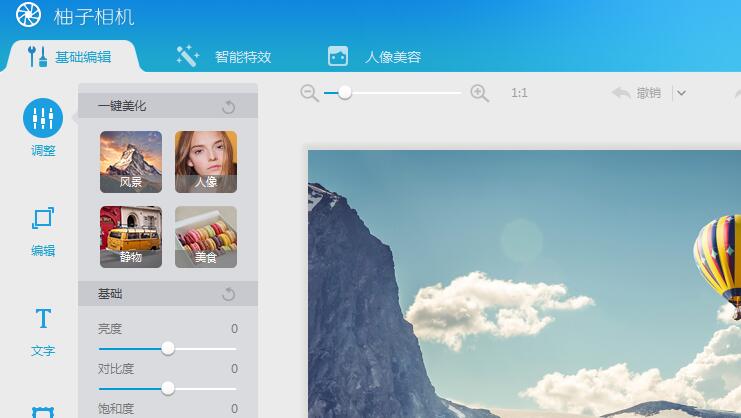Click the 基础 section header
Viewport: 741px width, 418px height.
pyautogui.click(x=168, y=294)
